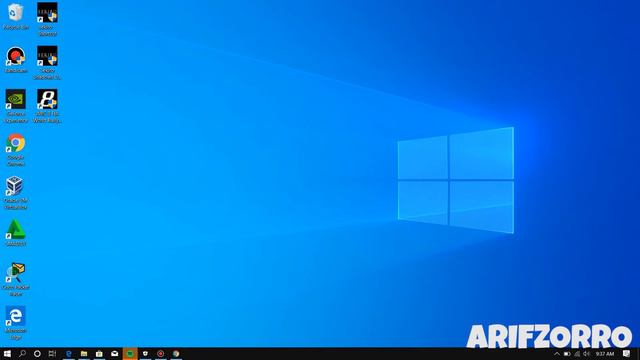Open Task View from the taskbar
Viewport: 640px width, 360px height.
[52, 353]
